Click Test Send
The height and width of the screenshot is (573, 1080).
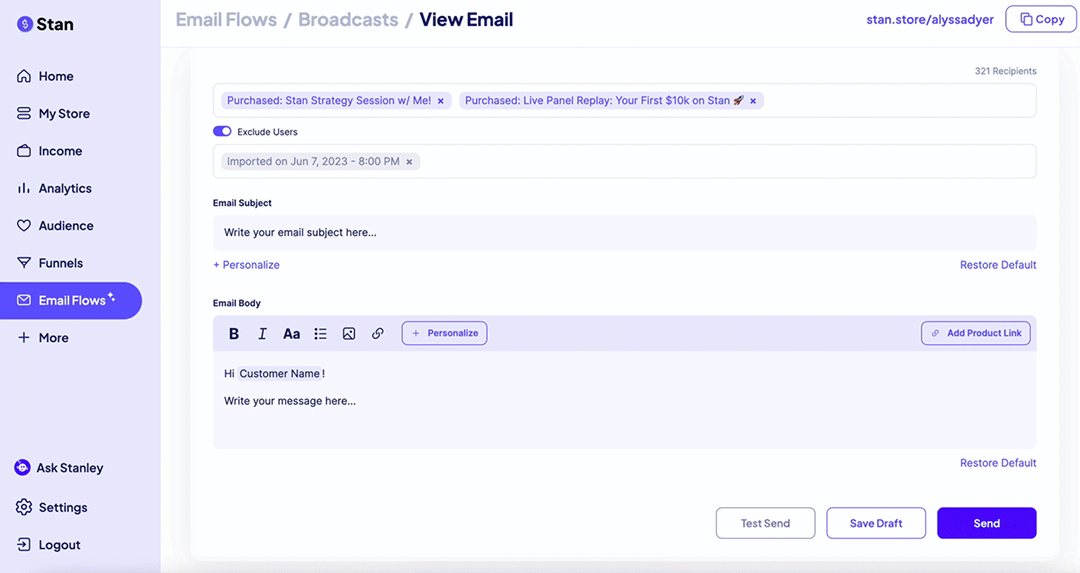tap(765, 523)
